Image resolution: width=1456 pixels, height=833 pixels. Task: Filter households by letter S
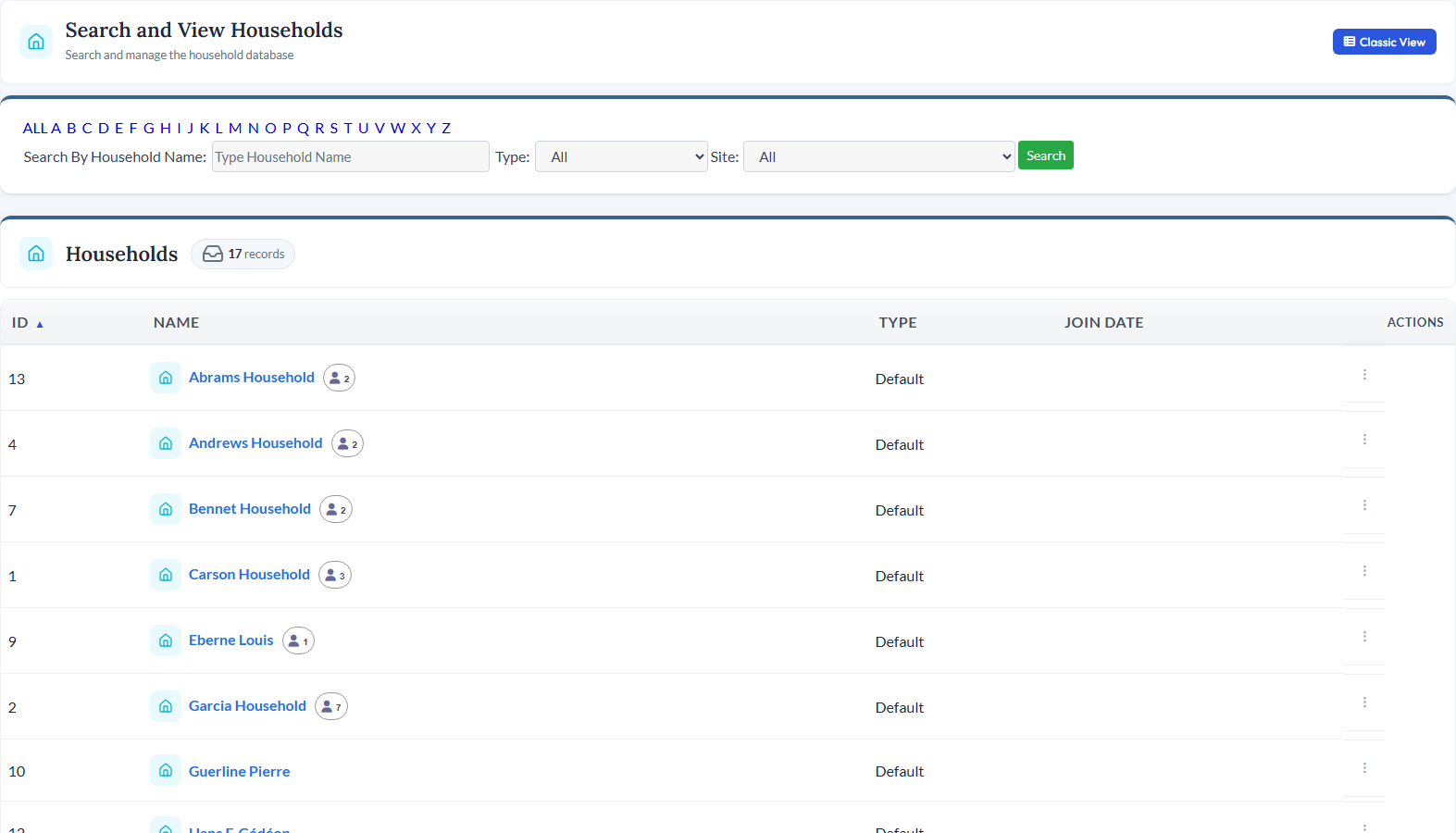334,128
